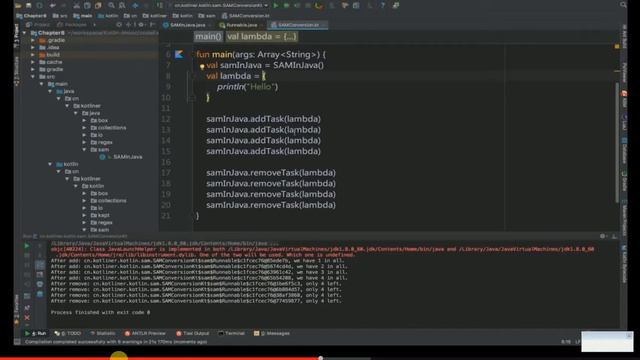
Task: Collapse the src folder arrow
Action: tap(33, 77)
